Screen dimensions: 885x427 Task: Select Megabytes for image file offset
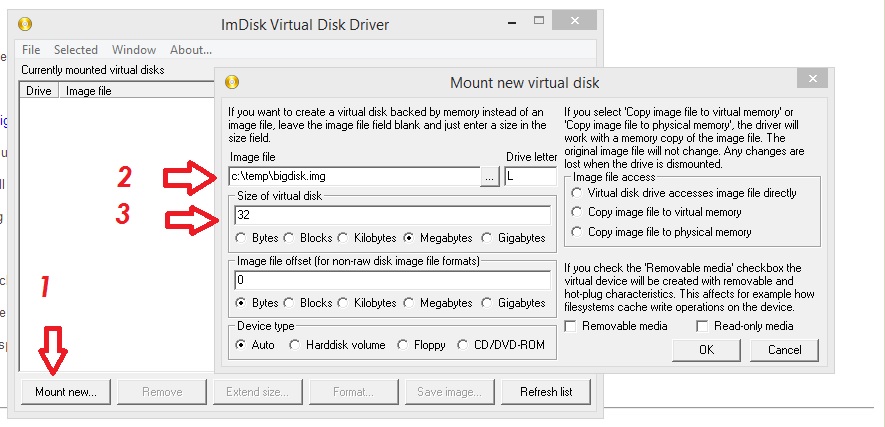point(437,303)
